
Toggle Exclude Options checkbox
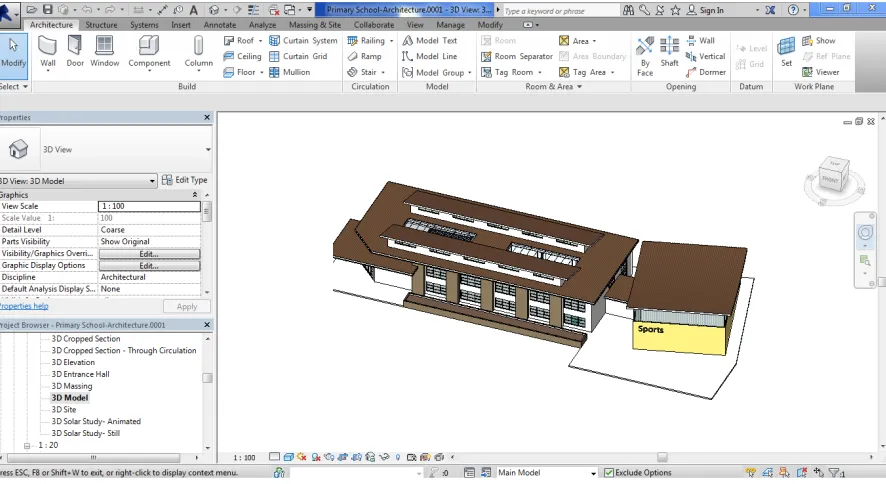pyautogui.click(x=609, y=473)
